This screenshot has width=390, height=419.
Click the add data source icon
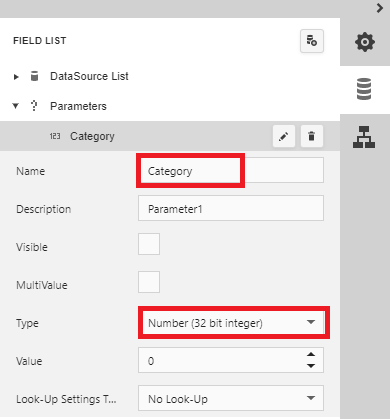(x=312, y=41)
